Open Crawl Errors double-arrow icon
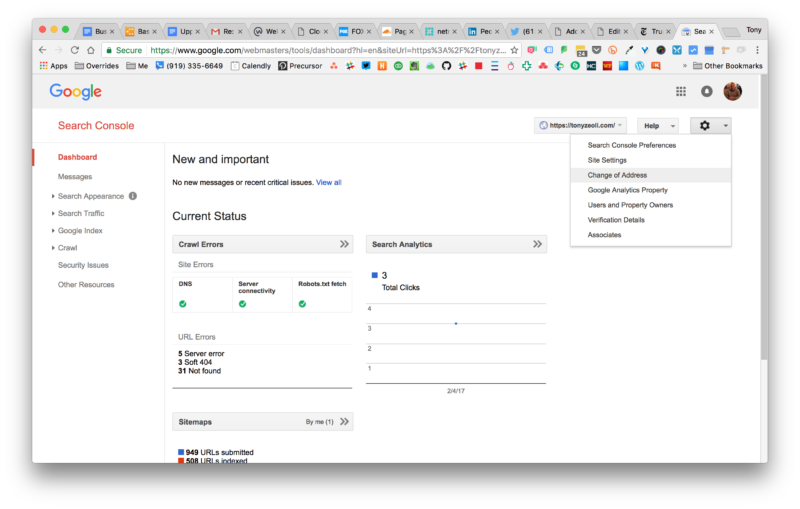The image size is (800, 509). click(344, 244)
